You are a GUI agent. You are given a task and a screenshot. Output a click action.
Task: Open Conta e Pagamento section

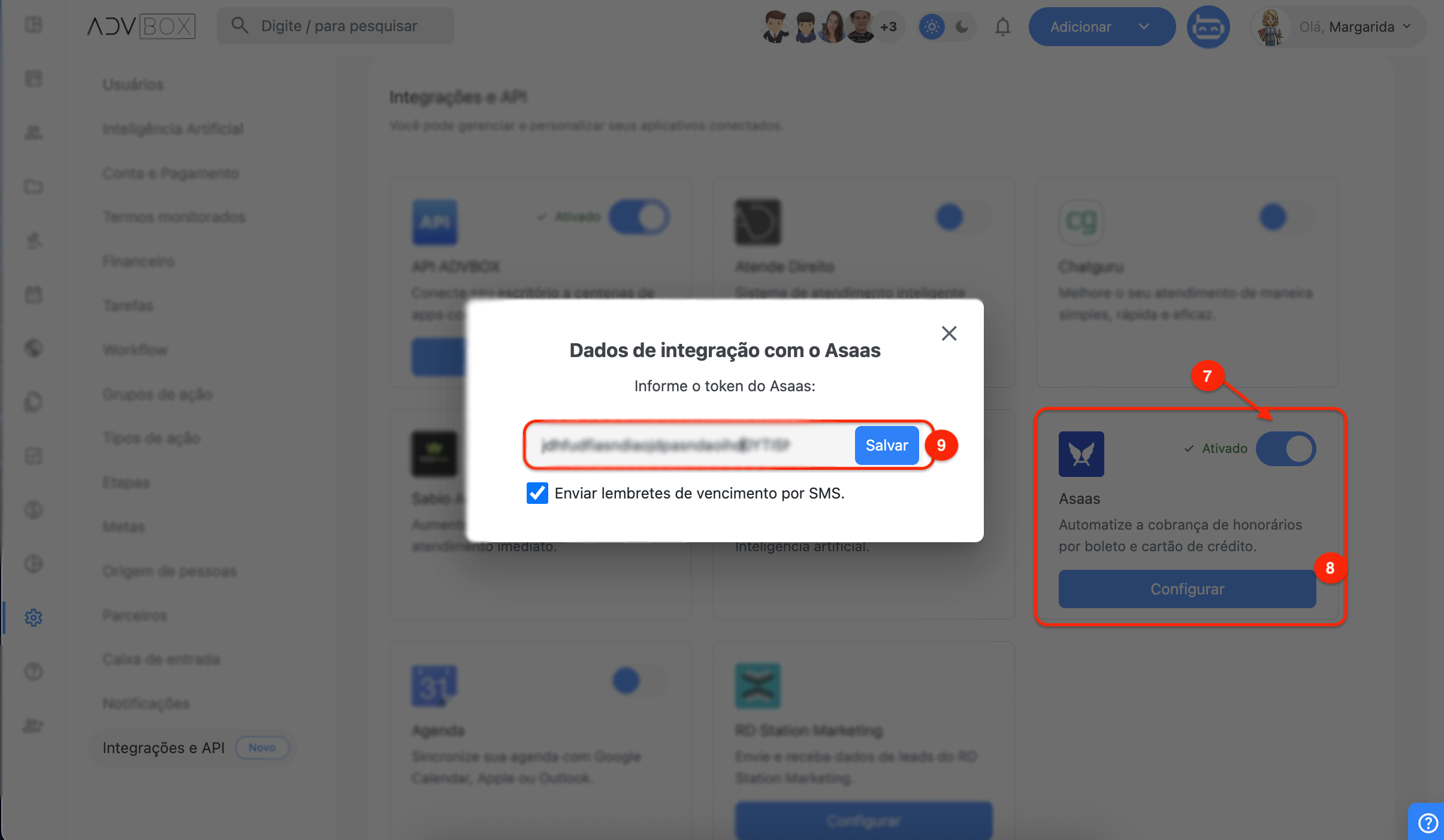(x=171, y=173)
